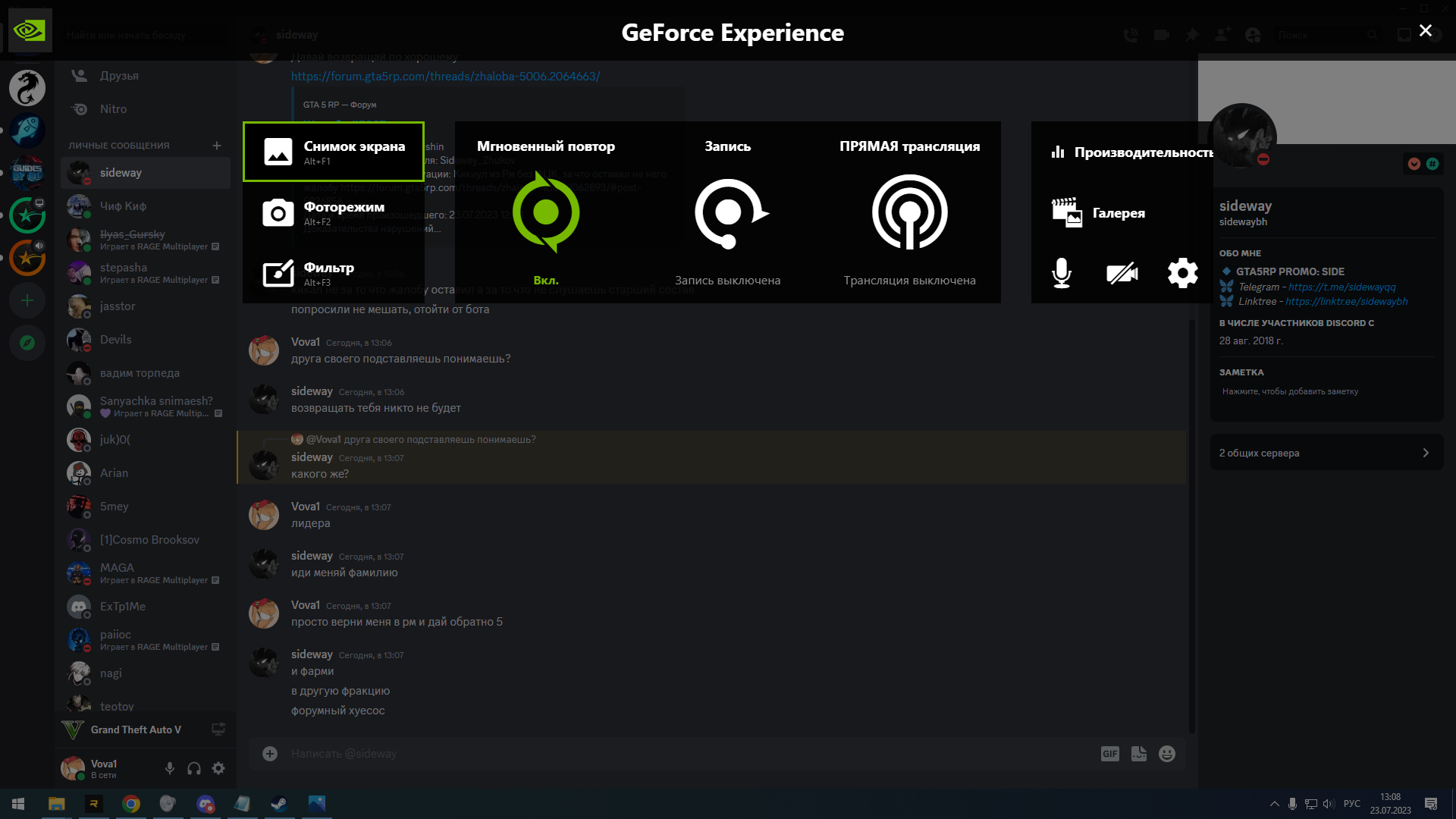The height and width of the screenshot is (819, 1456).
Task: Open attachment plus button in message bar
Action: (270, 754)
